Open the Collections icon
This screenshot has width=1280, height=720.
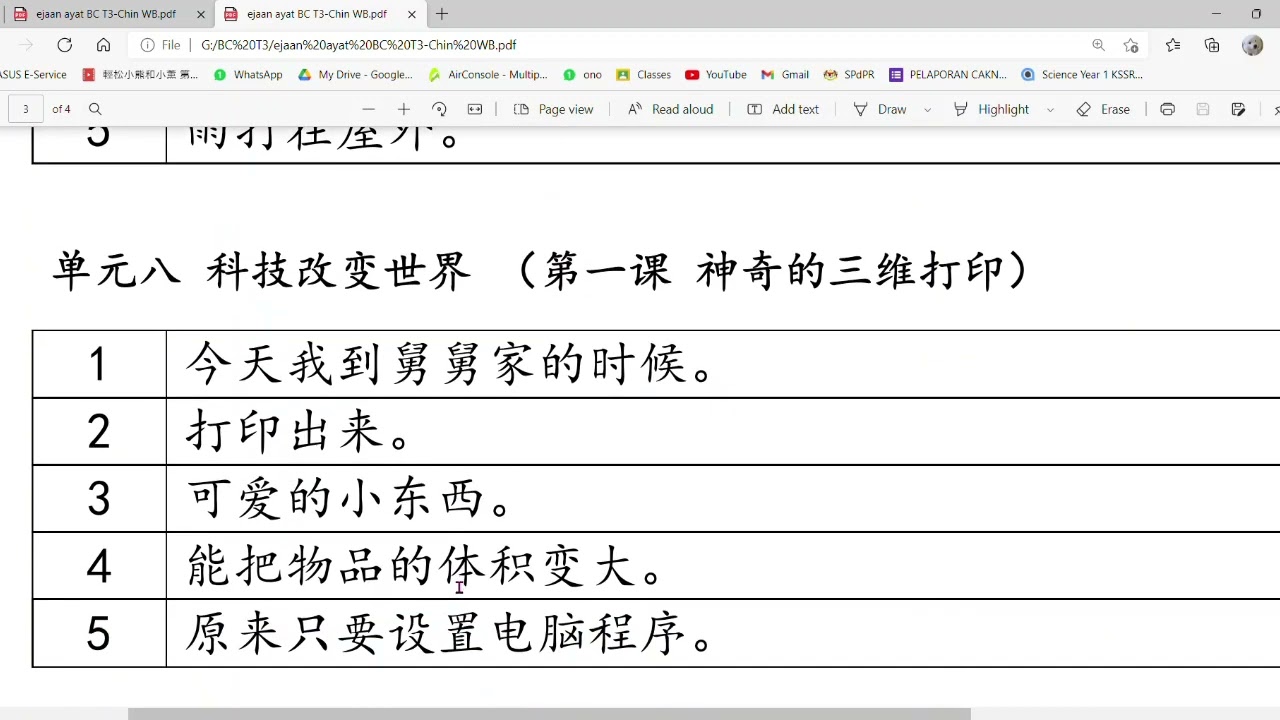coord(1212,45)
